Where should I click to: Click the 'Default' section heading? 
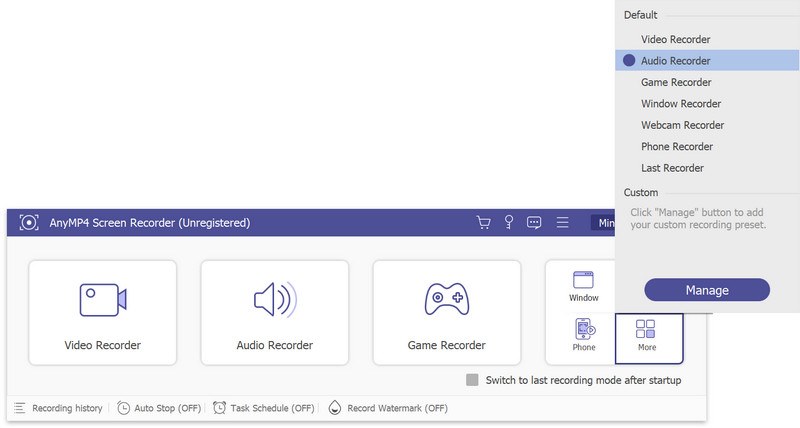coord(640,15)
